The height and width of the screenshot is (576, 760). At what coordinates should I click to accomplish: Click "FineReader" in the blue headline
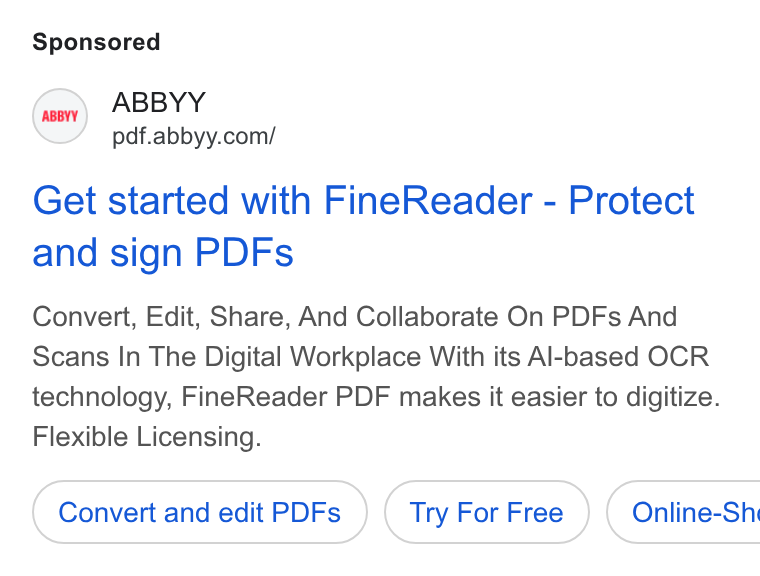tap(428, 200)
